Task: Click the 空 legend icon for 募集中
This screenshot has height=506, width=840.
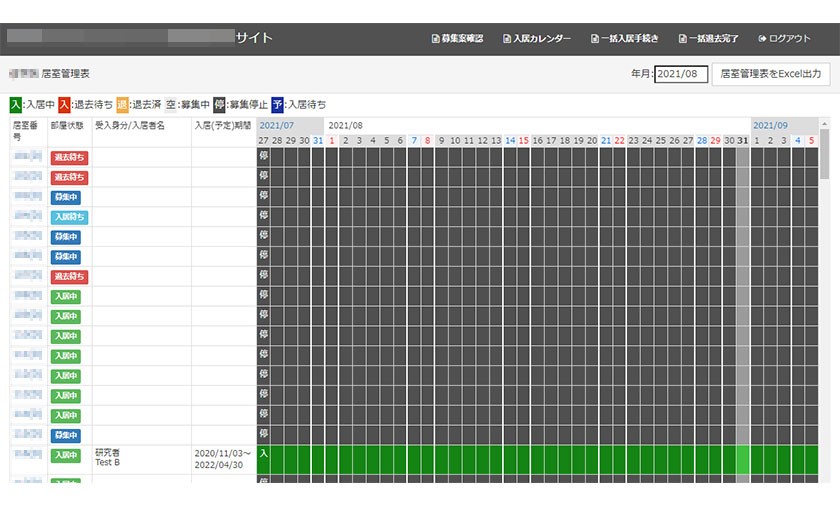Action: pos(171,104)
